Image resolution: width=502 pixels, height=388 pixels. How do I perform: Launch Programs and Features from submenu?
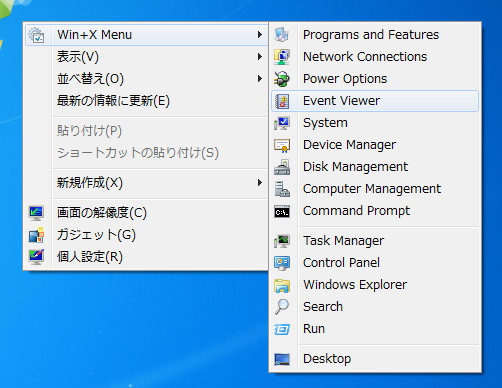[x=375, y=35]
